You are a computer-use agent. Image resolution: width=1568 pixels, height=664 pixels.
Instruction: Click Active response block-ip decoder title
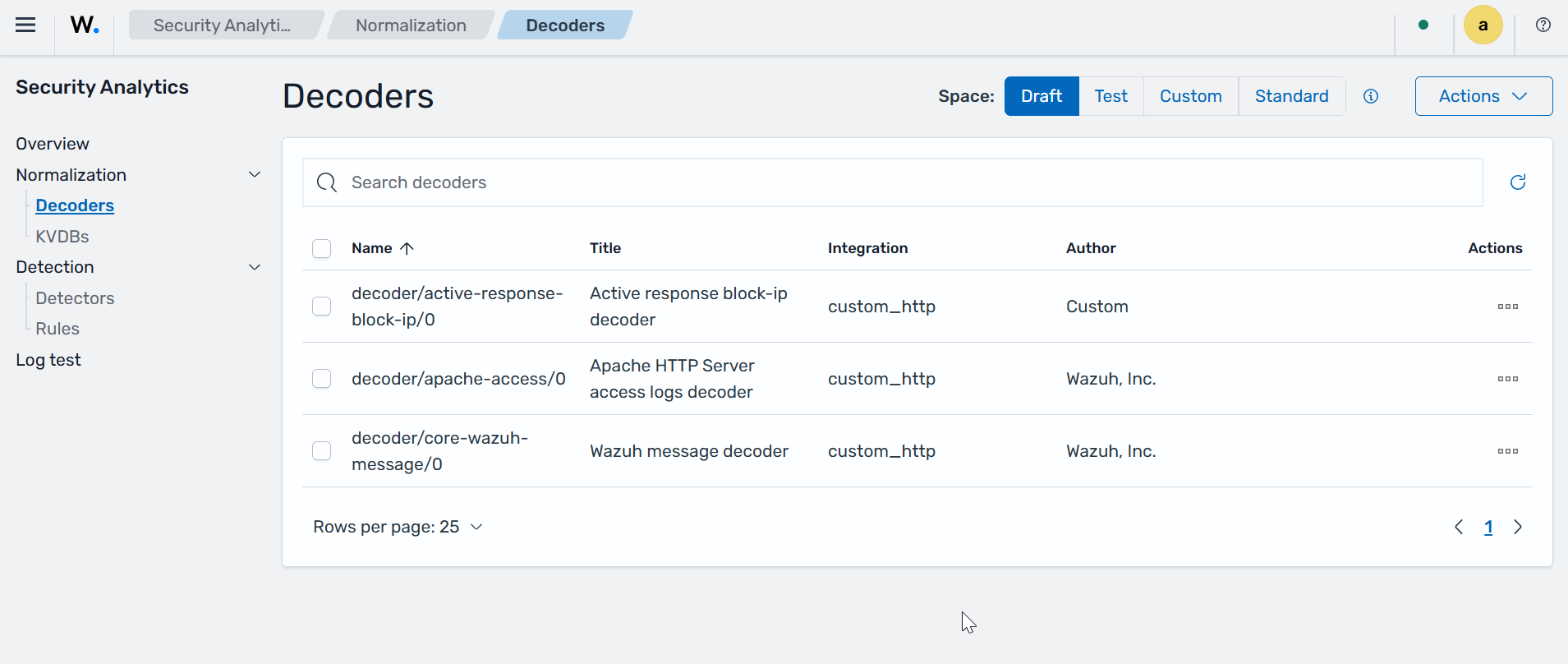click(688, 307)
